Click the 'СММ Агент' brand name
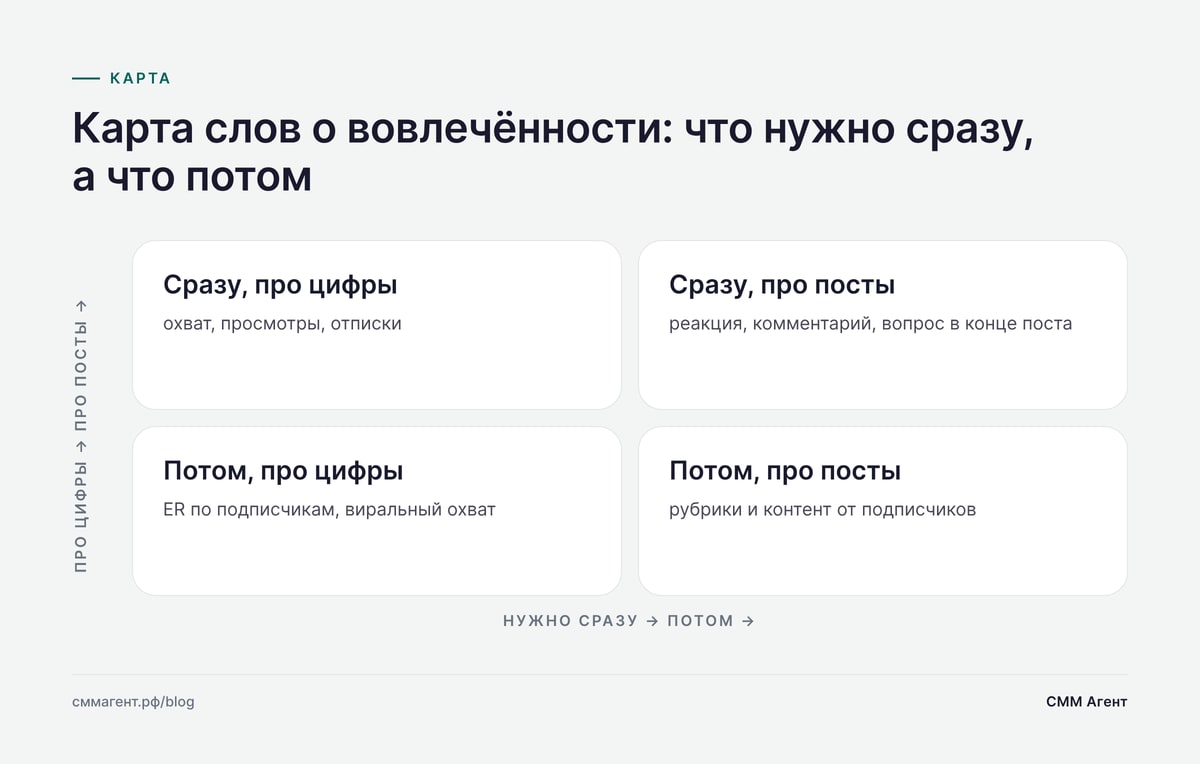1200x764 pixels. pyautogui.click(x=1086, y=702)
